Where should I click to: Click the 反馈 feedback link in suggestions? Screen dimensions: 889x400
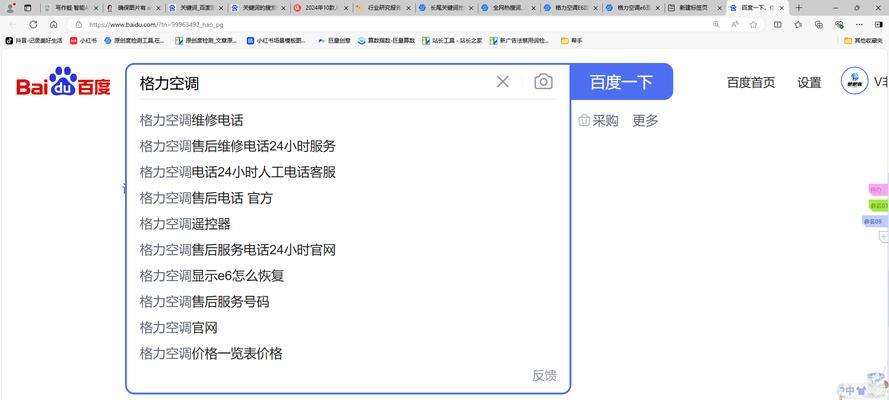(x=544, y=375)
